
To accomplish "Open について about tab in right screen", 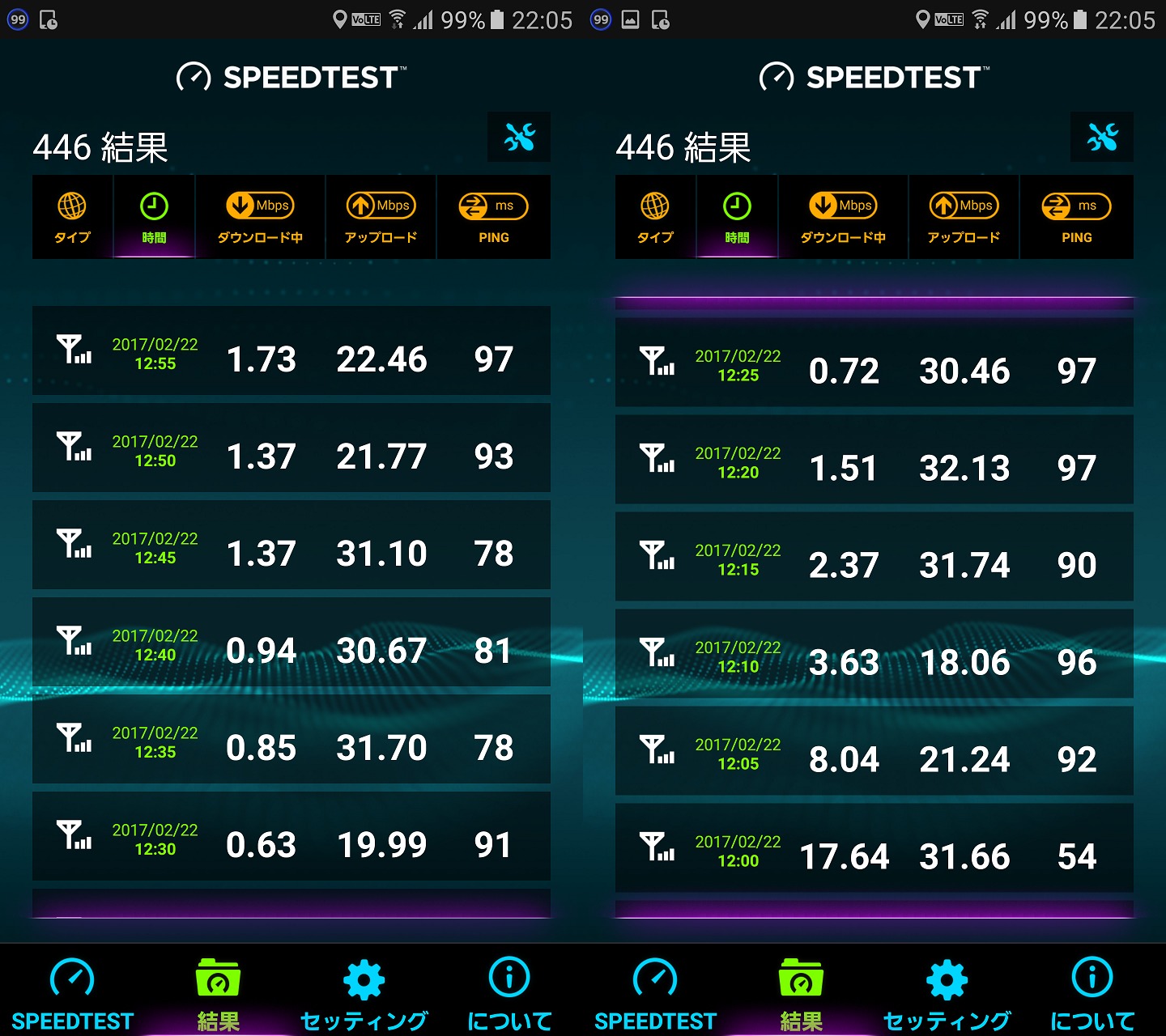I will click(1093, 995).
